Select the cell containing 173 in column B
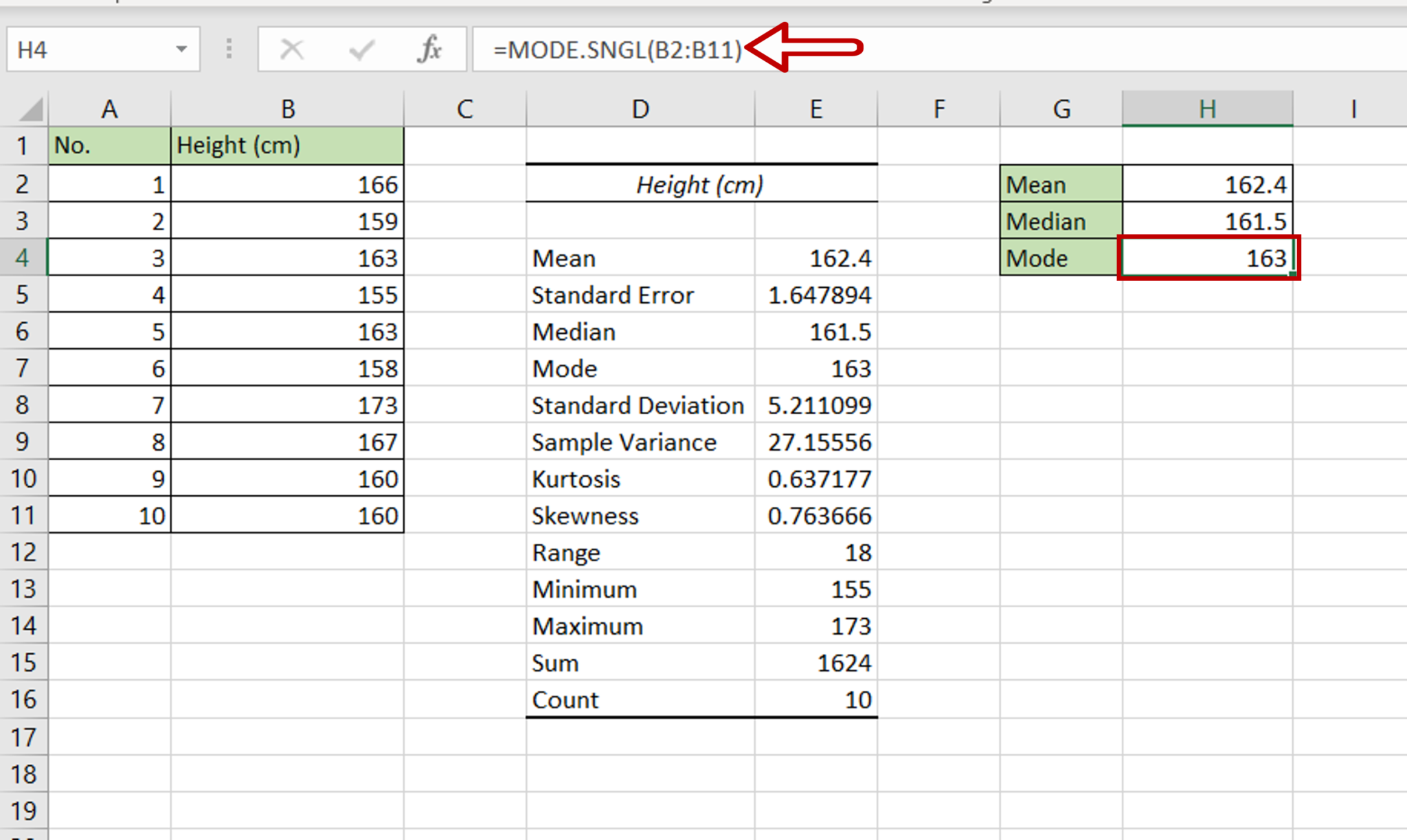This screenshot has height=840, width=1407. 286,405
